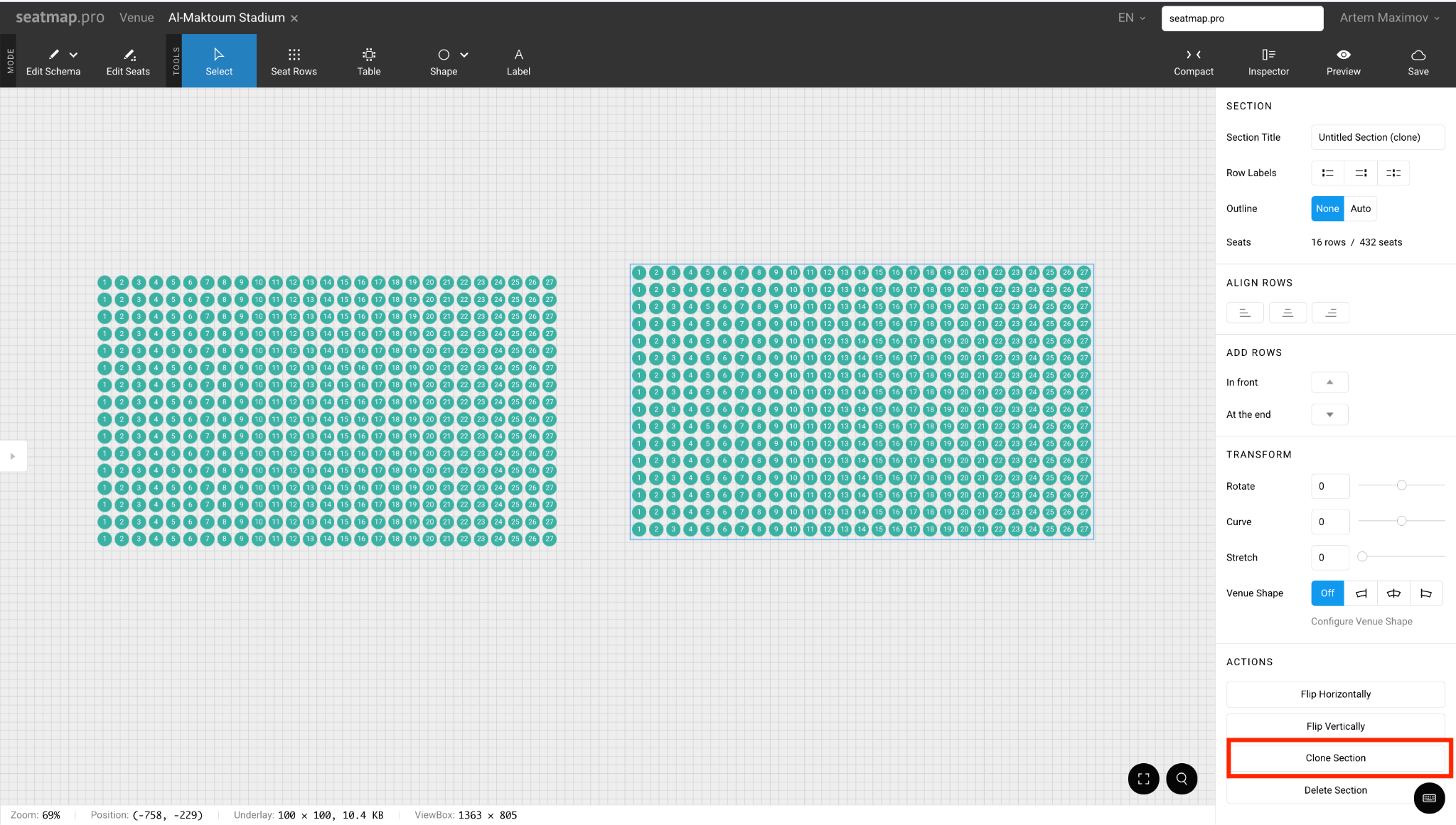Open the Shape tool dropdown arrow
This screenshot has width=1456, height=825.
tap(464, 55)
